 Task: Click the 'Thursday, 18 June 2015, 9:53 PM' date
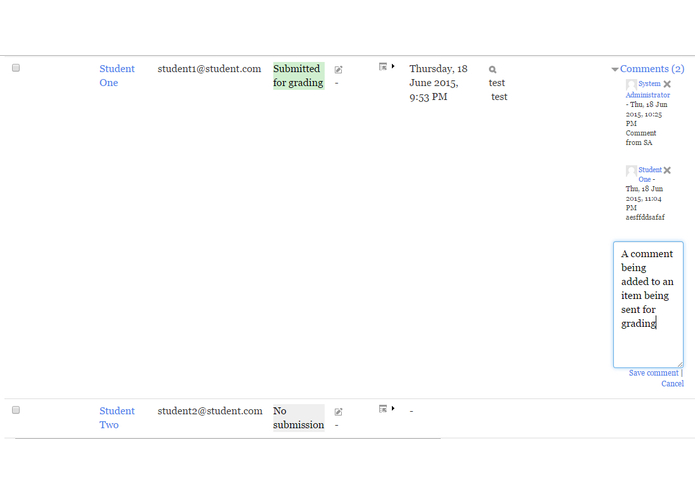[x=438, y=83]
